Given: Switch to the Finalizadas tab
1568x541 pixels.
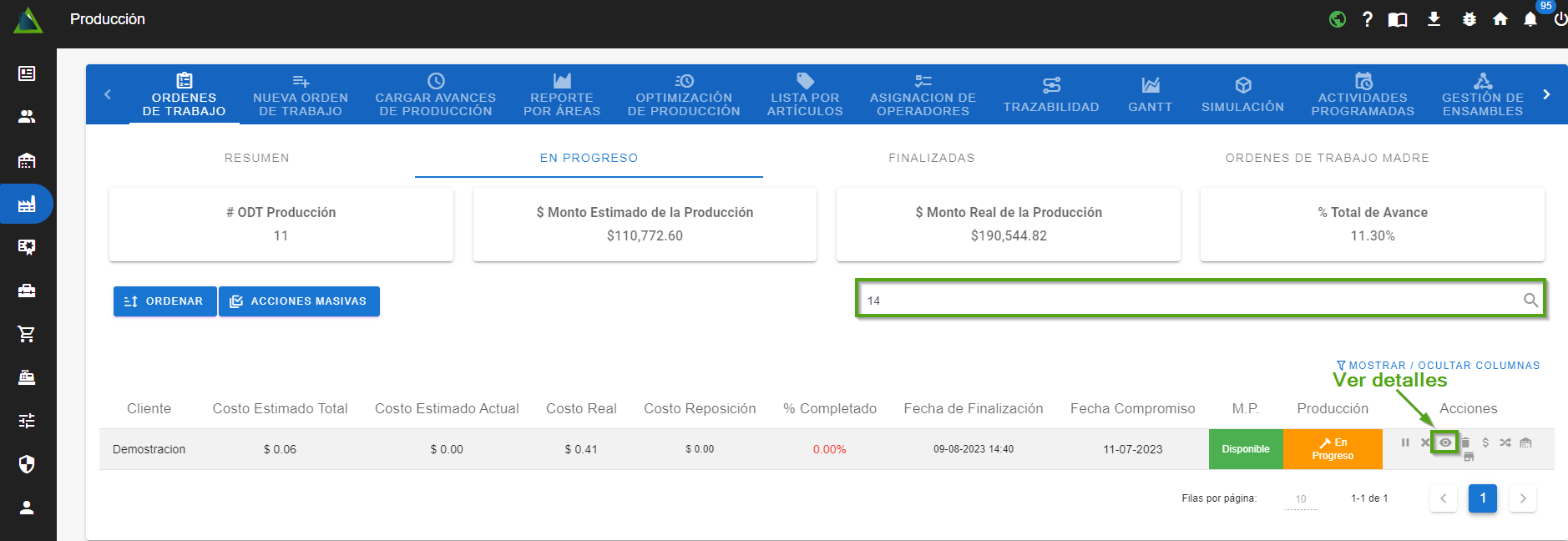Looking at the screenshot, I should click(931, 158).
